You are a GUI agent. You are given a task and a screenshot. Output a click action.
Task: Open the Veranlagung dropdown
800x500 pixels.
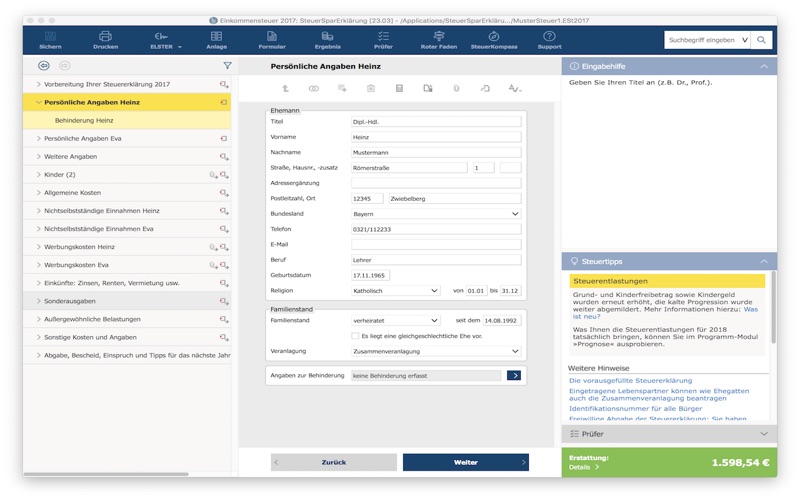coord(436,352)
